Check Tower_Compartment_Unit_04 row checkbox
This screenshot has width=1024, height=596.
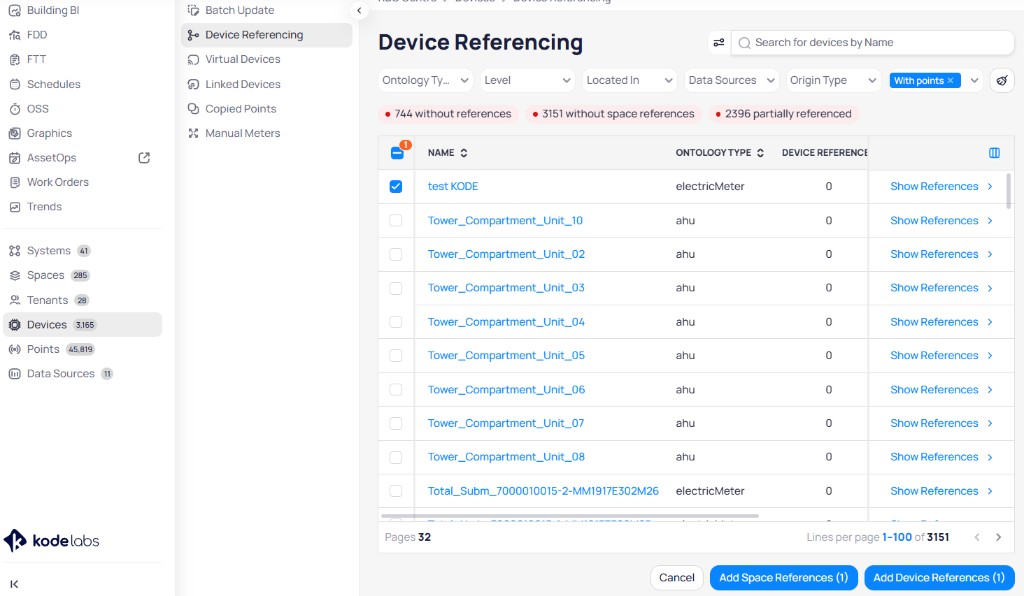click(x=396, y=322)
